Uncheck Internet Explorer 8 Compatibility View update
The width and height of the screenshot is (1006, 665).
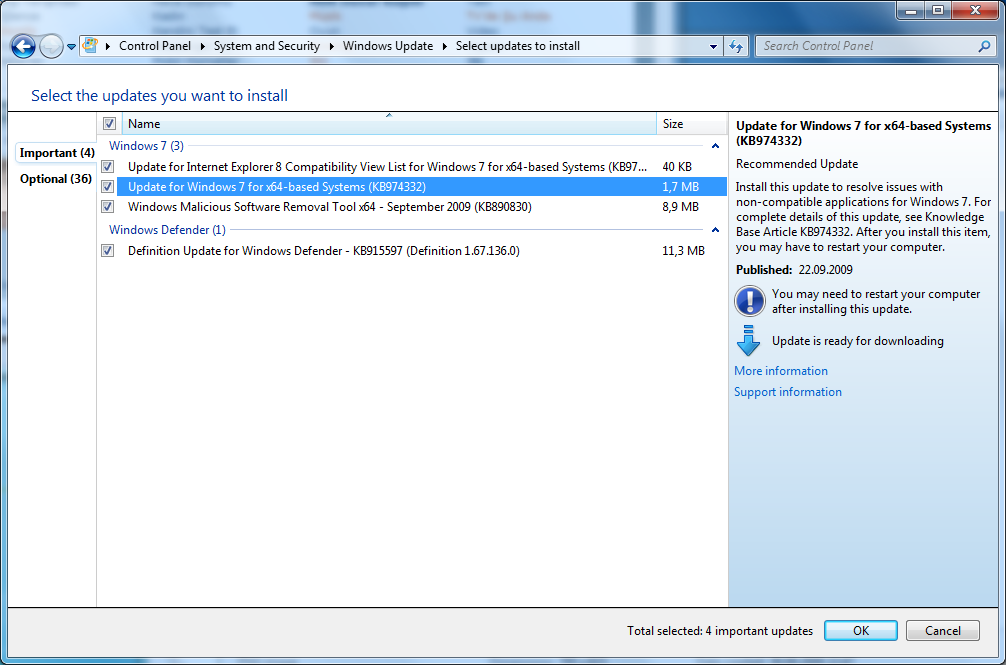108,167
